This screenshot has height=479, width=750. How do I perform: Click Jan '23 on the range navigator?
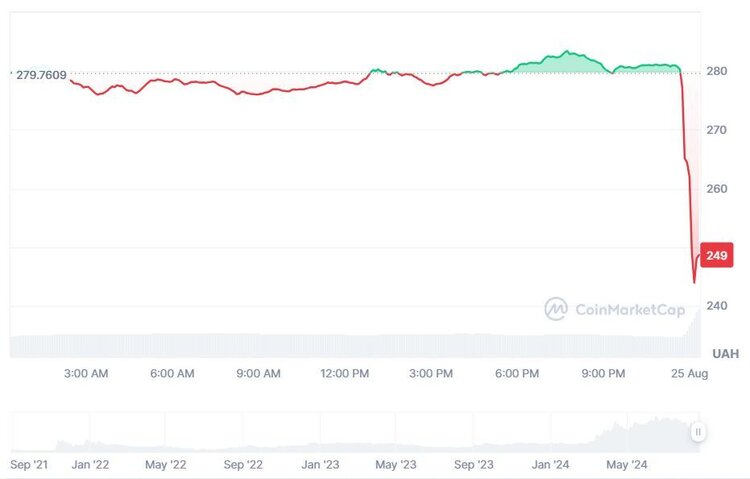(320, 464)
